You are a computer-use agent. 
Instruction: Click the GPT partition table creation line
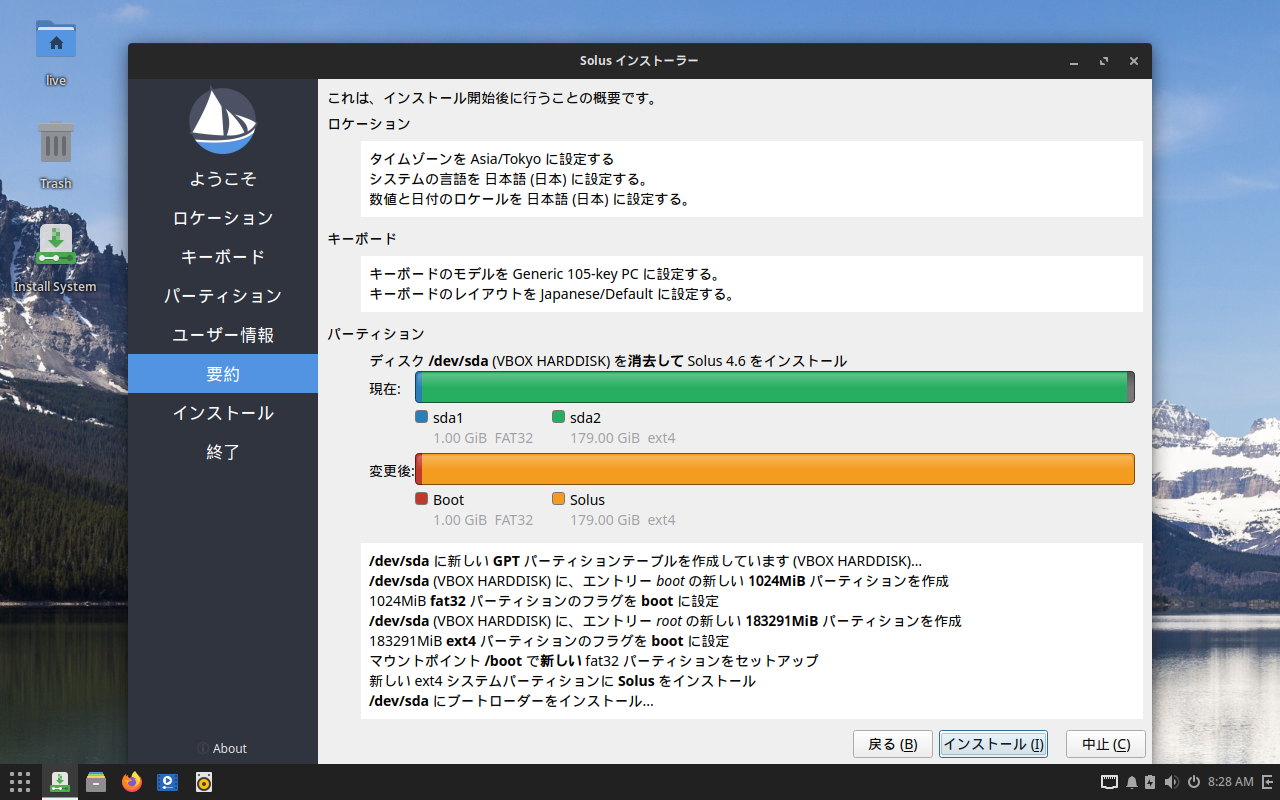[646, 561]
